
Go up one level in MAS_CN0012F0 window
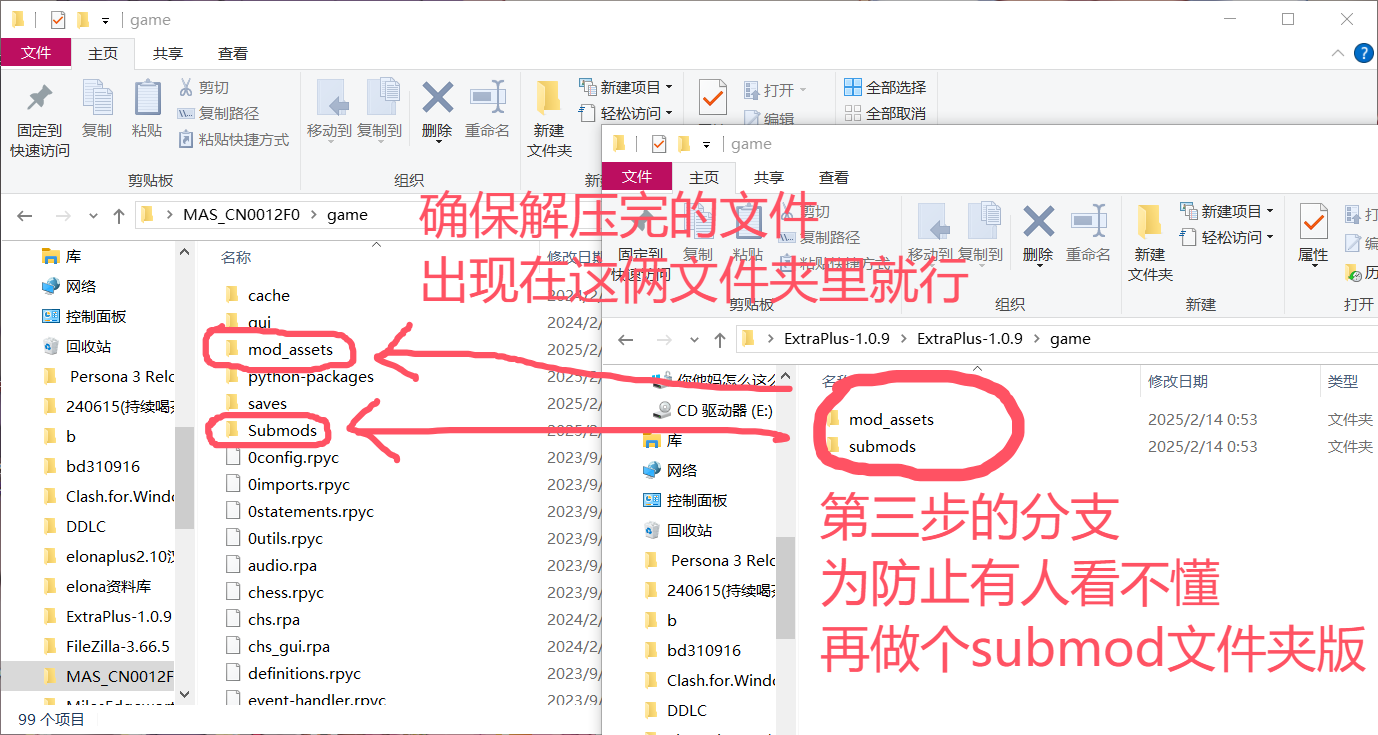click(119, 215)
